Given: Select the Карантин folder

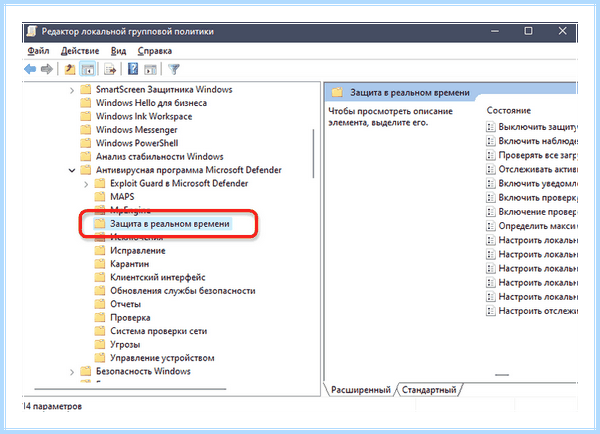Looking at the screenshot, I should coord(129,264).
